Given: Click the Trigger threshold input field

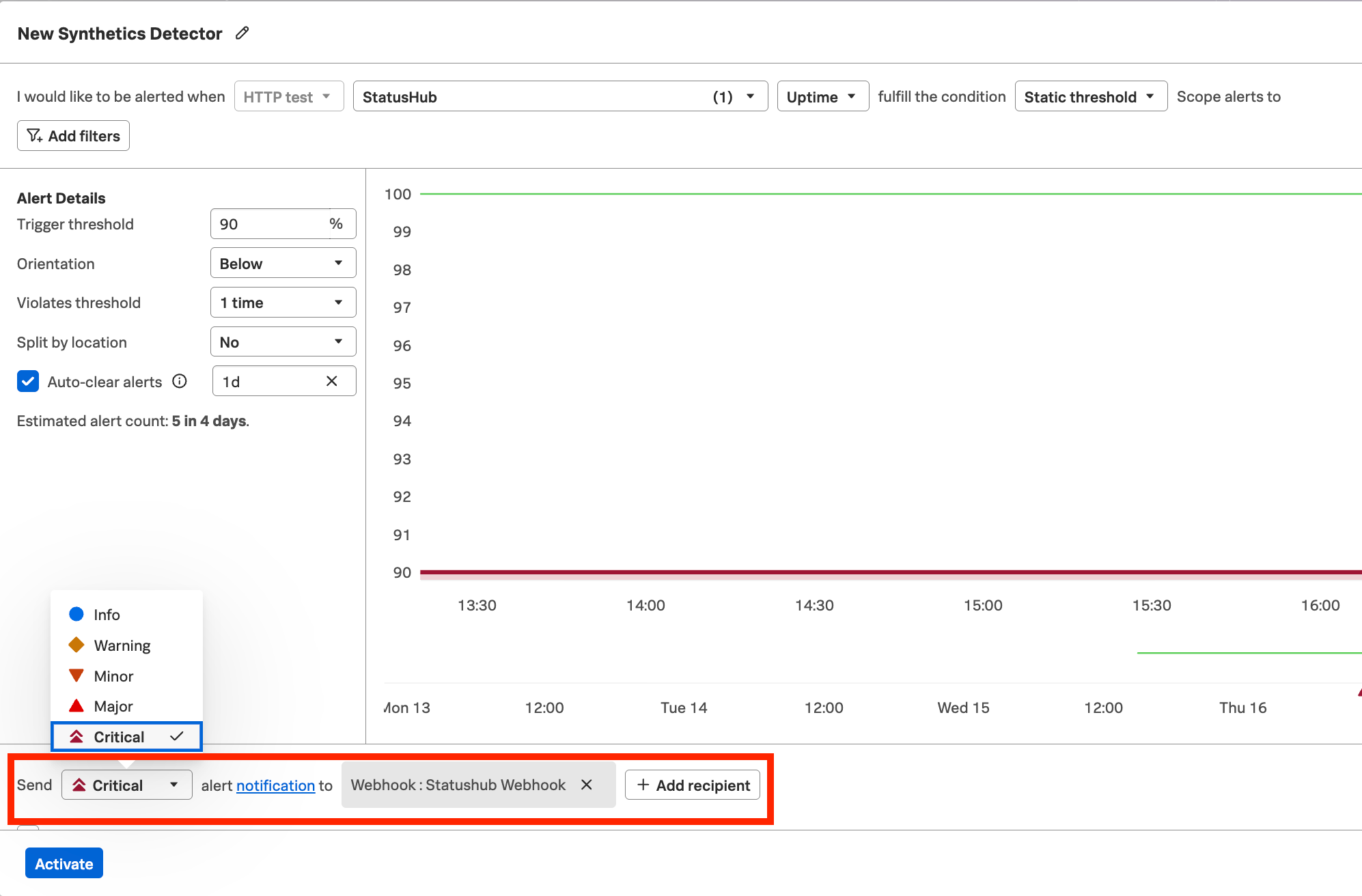Looking at the screenshot, I should click(270, 224).
